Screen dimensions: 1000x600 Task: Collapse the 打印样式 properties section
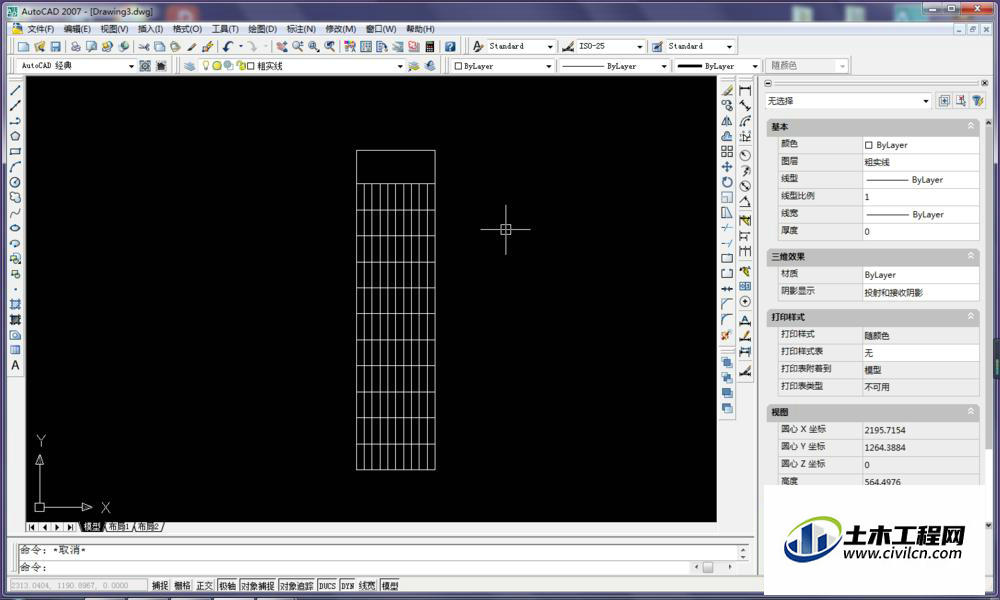pos(971,316)
